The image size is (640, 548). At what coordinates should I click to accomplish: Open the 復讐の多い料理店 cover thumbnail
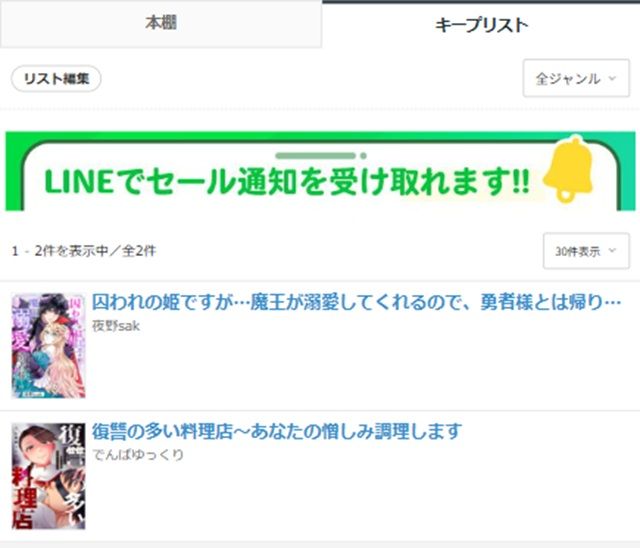pyautogui.click(x=47, y=475)
